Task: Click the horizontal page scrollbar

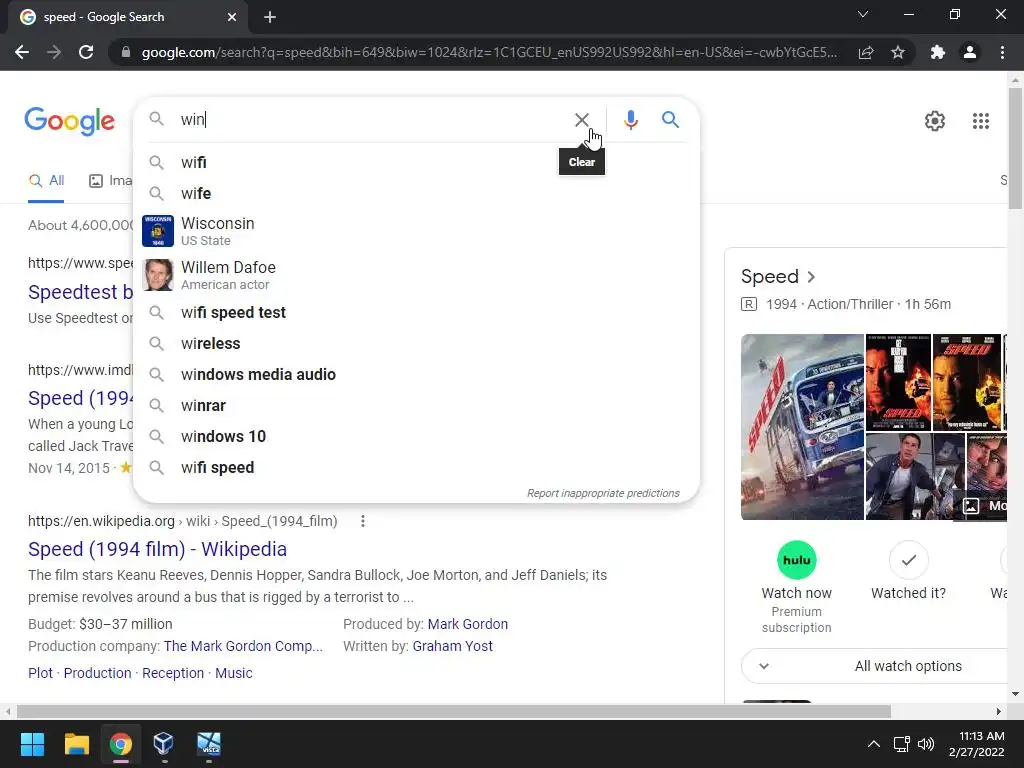Action: [x=454, y=711]
